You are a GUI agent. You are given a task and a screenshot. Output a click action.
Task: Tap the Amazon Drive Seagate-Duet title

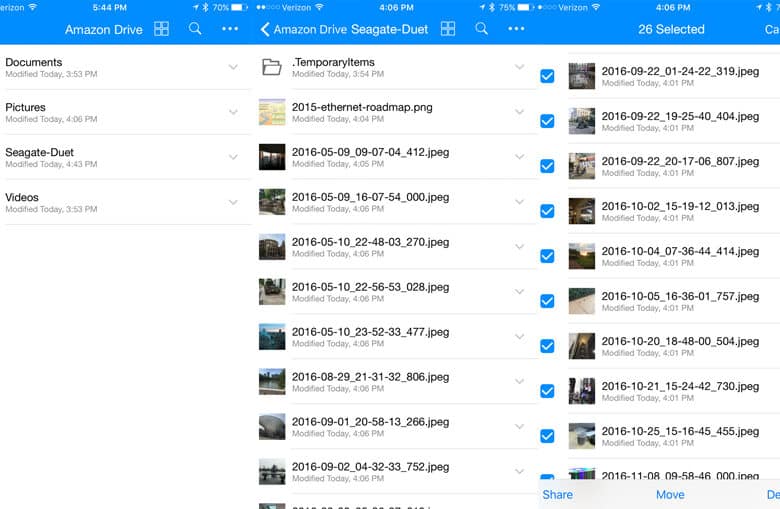(351, 29)
